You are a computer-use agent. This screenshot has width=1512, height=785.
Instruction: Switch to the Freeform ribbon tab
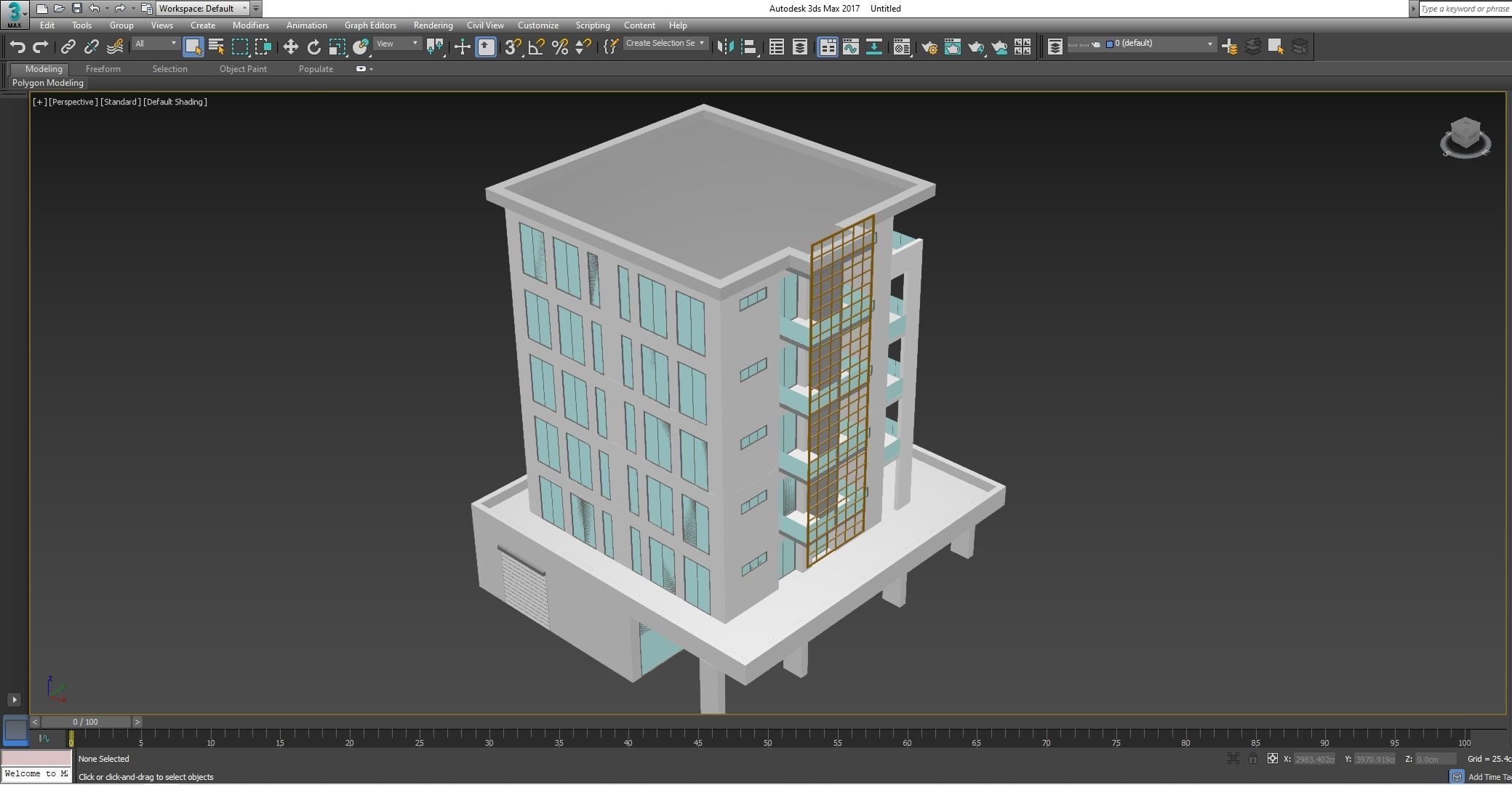(103, 68)
